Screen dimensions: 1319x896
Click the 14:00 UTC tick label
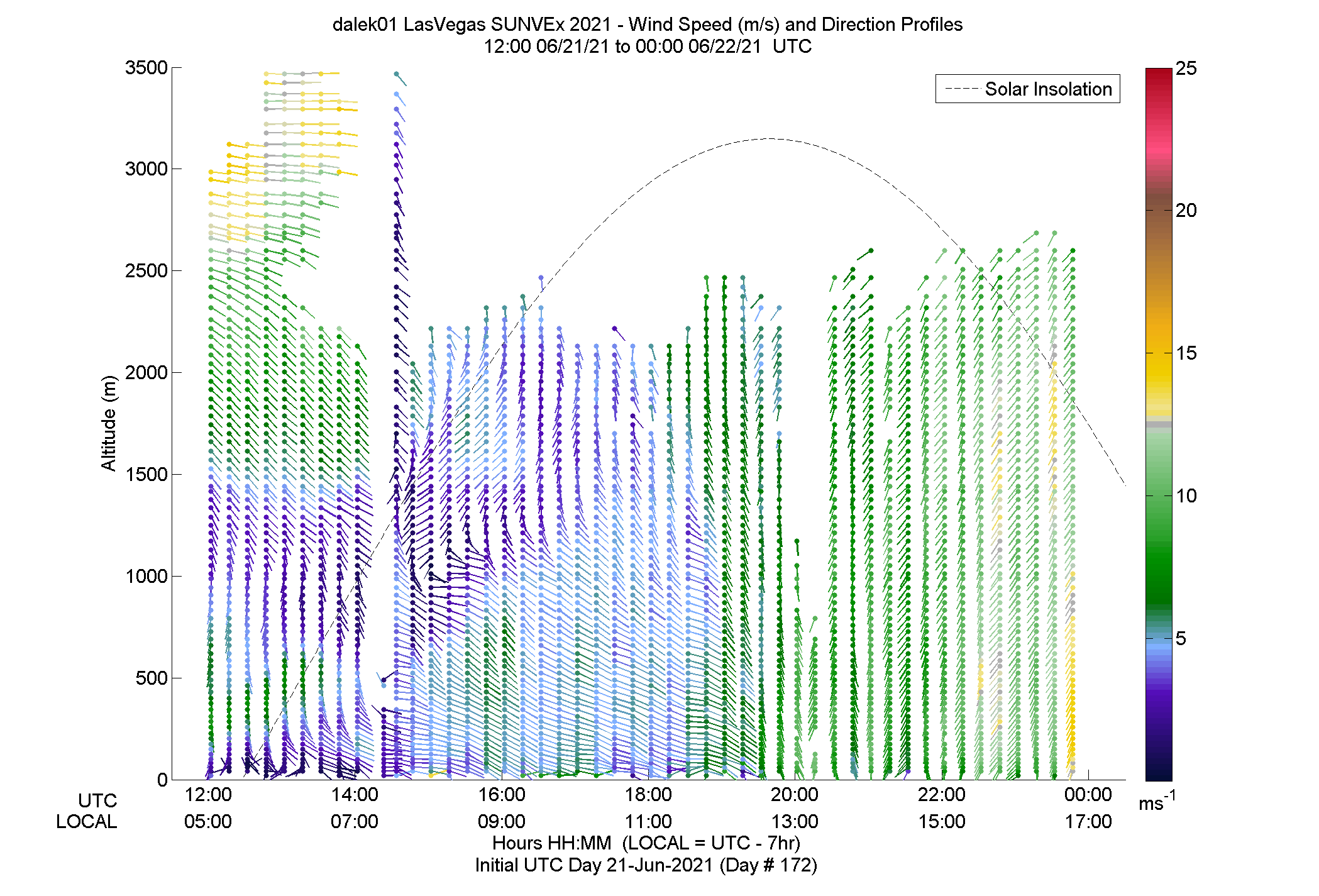(x=355, y=794)
